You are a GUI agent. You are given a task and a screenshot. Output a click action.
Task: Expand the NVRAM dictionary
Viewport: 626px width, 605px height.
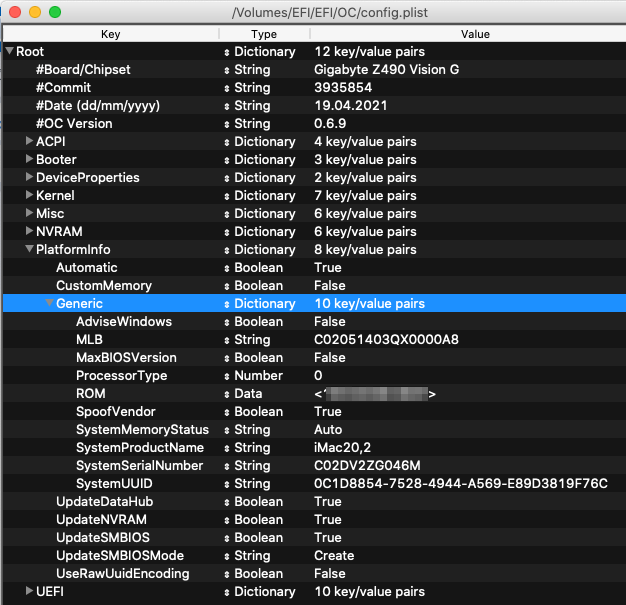29,230
